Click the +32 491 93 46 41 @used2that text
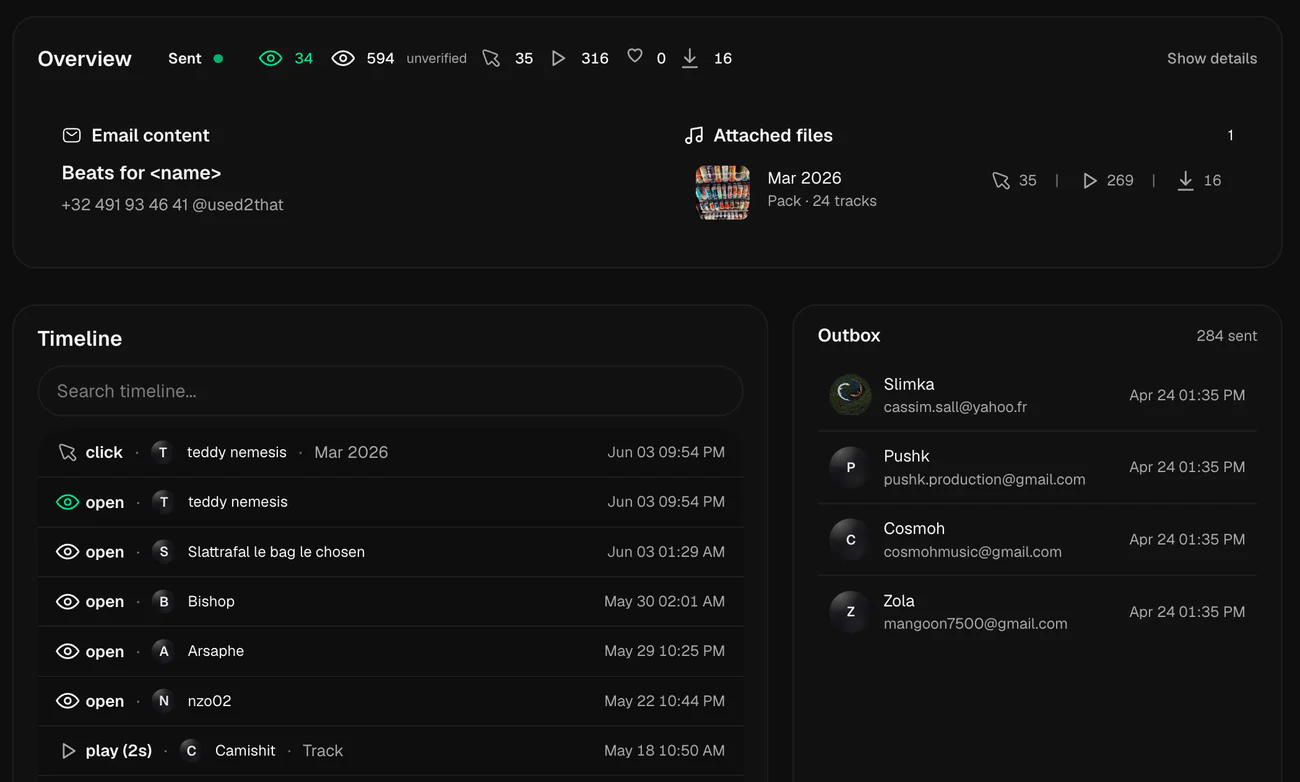Screen dimensions: 1300x782 point(173,205)
